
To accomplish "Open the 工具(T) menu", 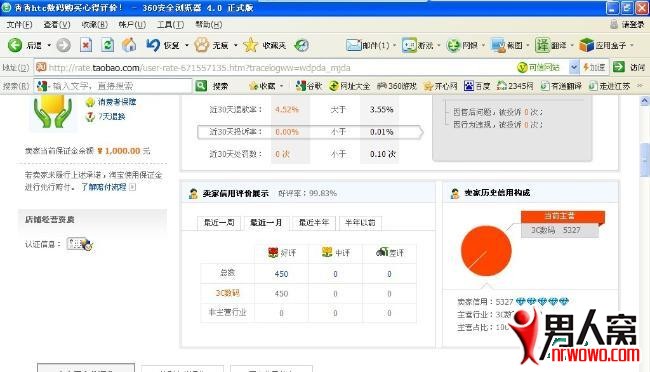I will click(x=170, y=24).
